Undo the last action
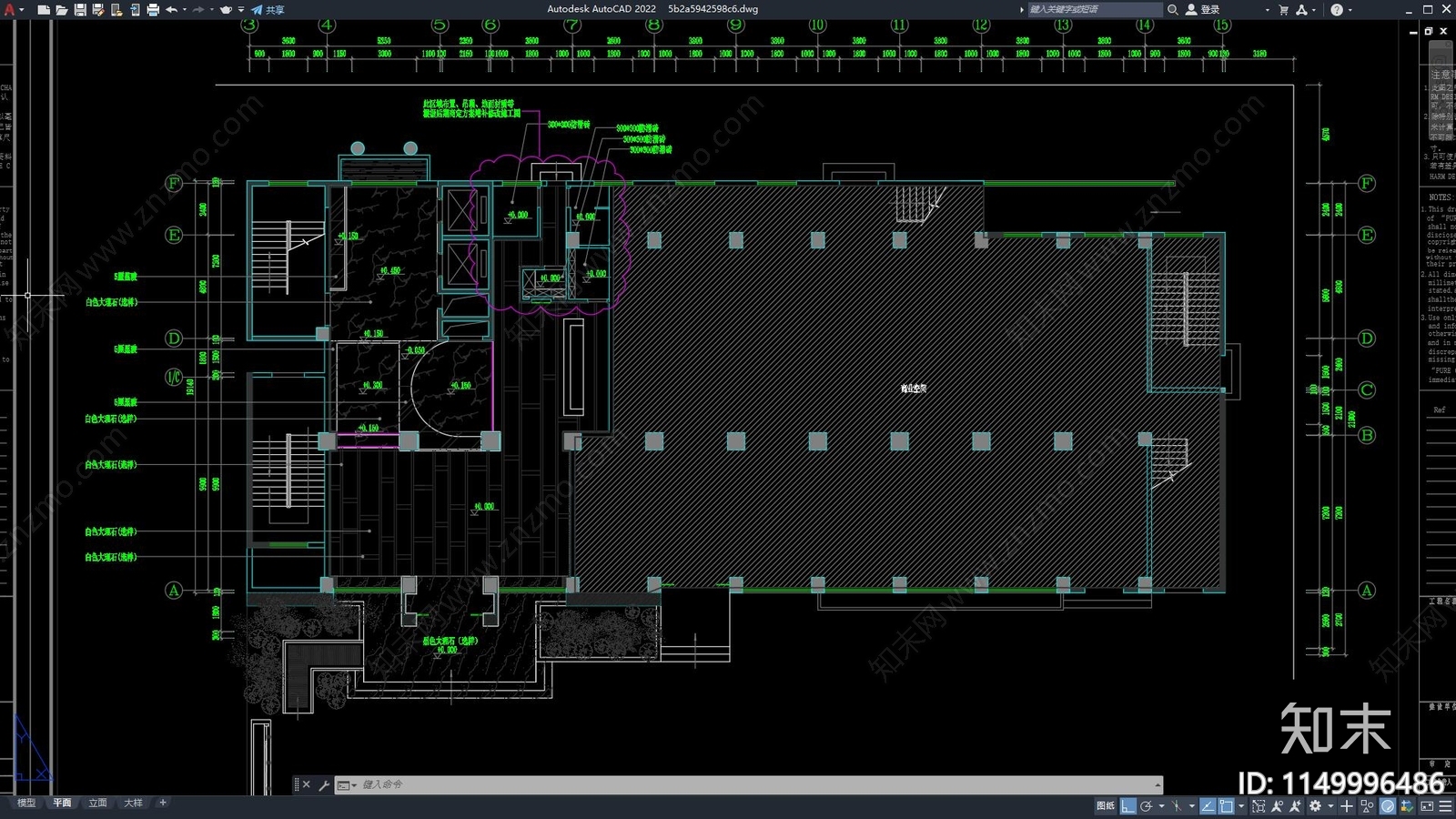The height and width of the screenshot is (819, 1456). [171, 9]
